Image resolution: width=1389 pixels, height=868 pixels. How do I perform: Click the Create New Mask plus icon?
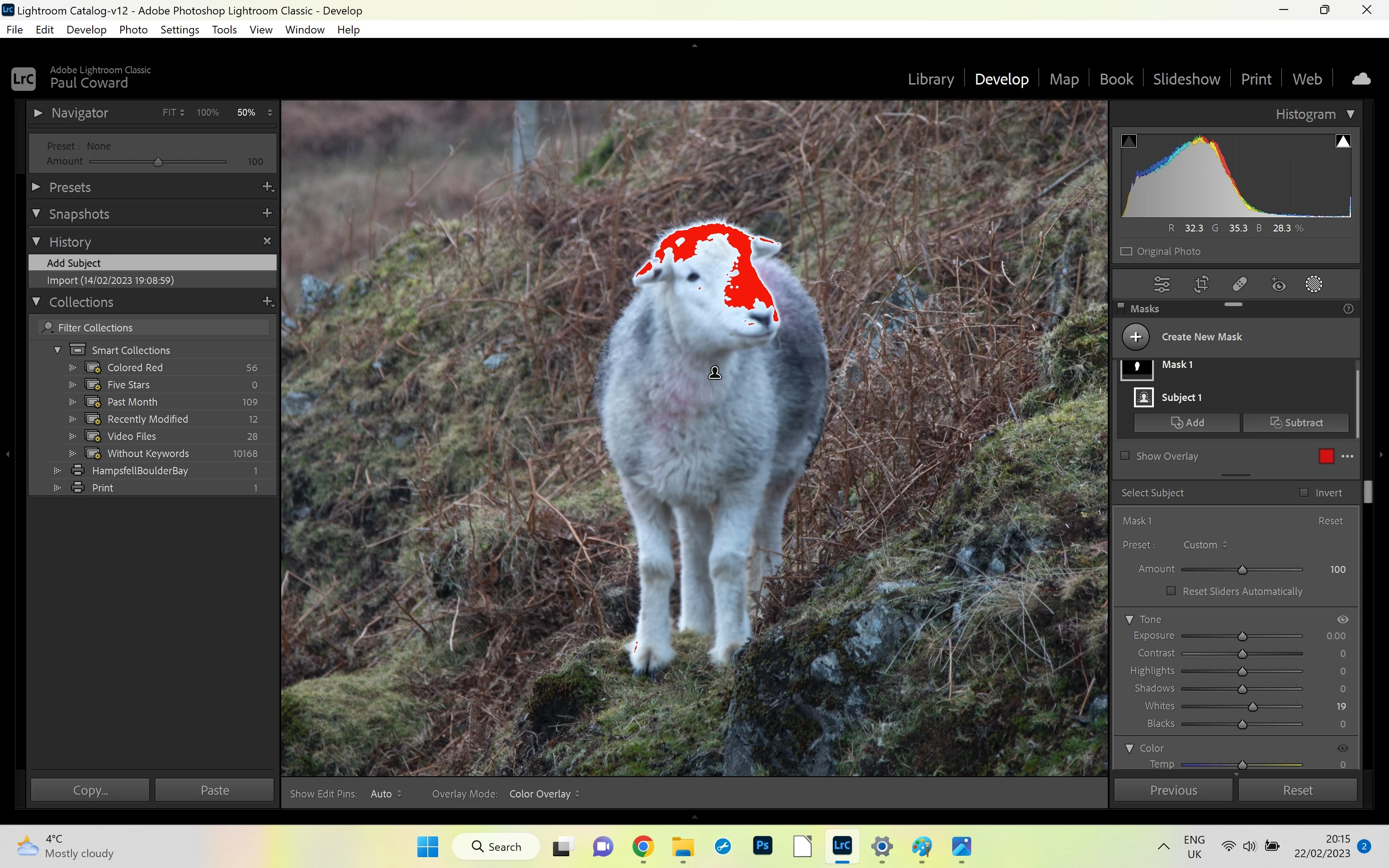point(1135,337)
